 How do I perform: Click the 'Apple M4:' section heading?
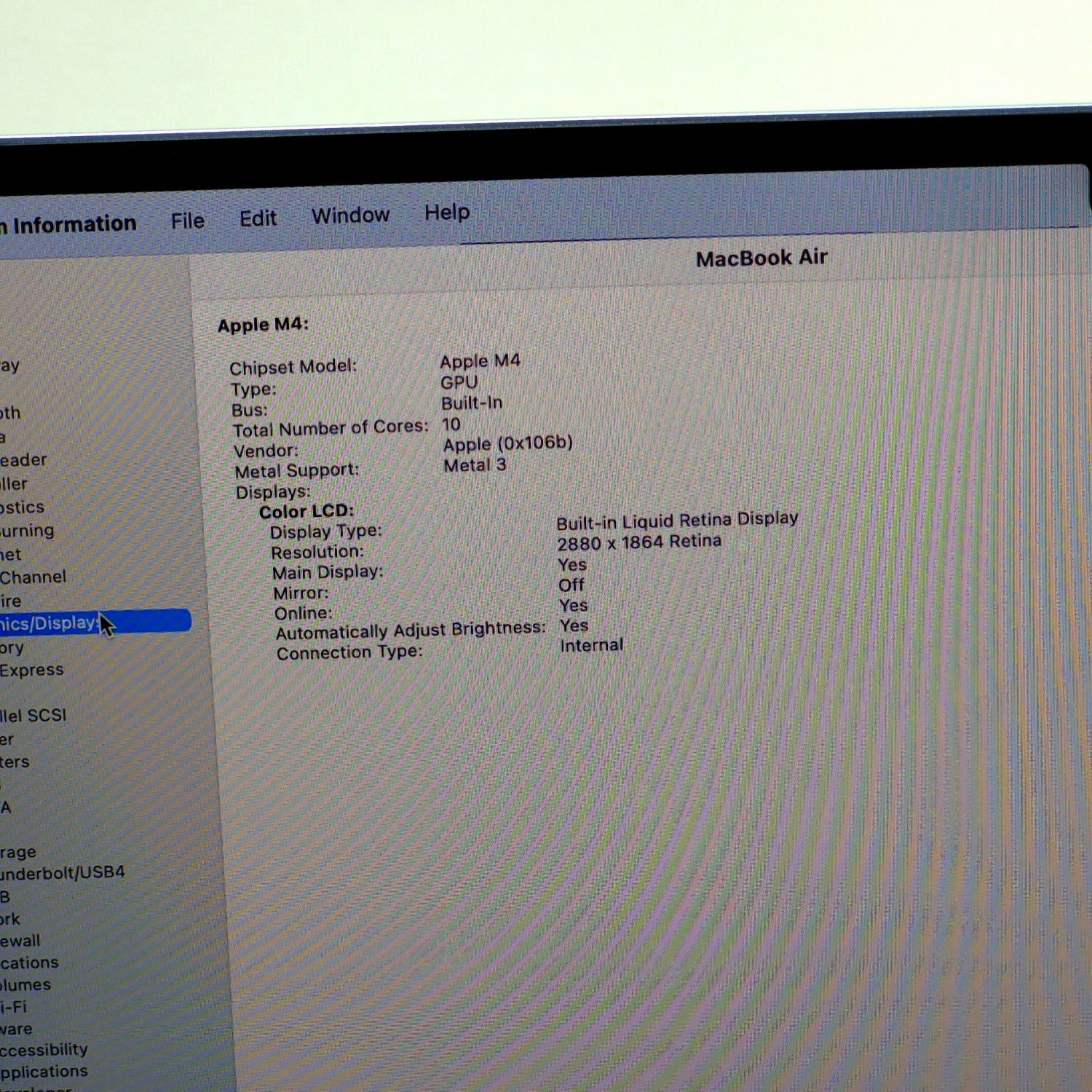(x=263, y=325)
